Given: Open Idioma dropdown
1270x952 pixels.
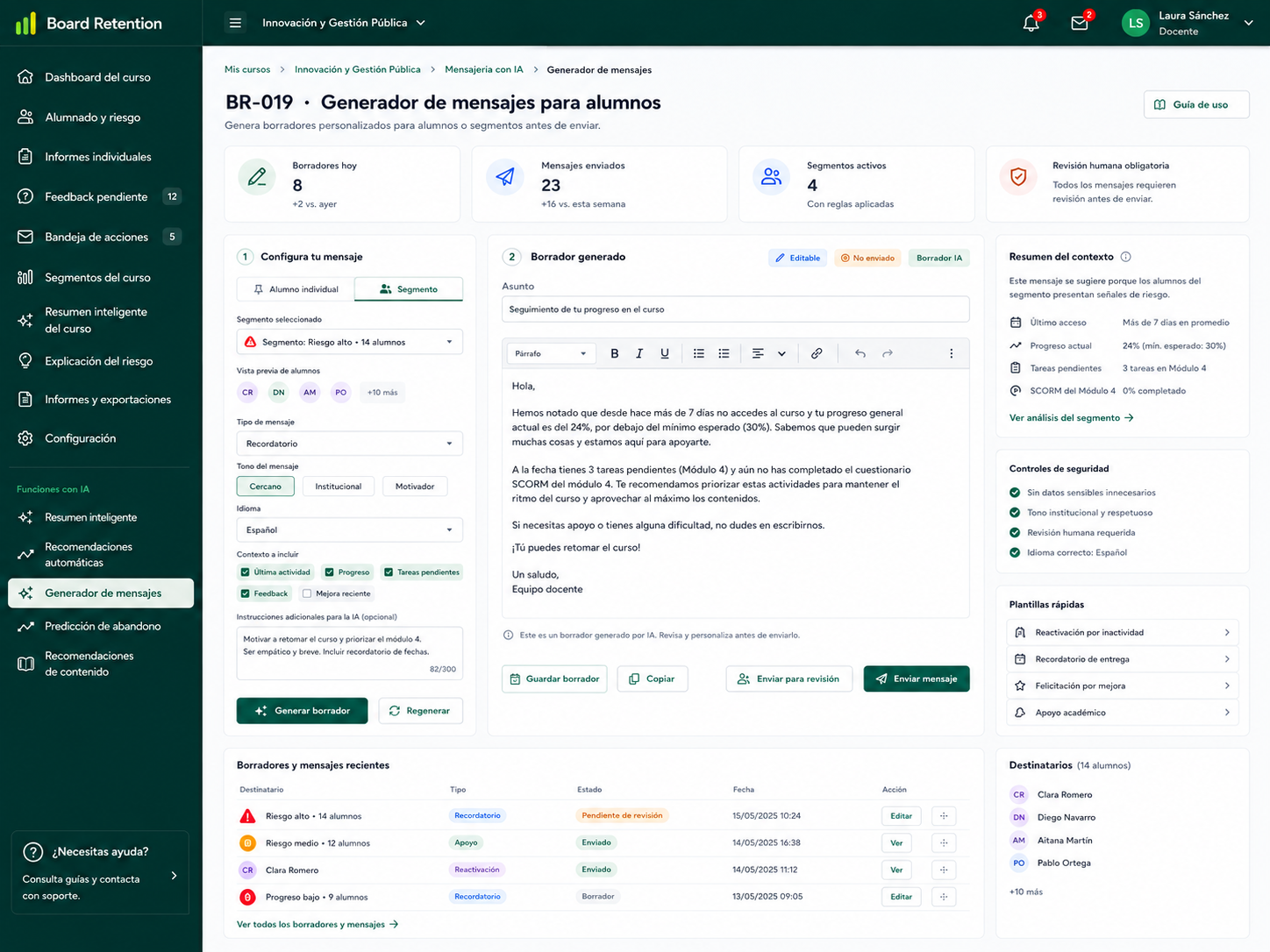Looking at the screenshot, I should pos(350,529).
